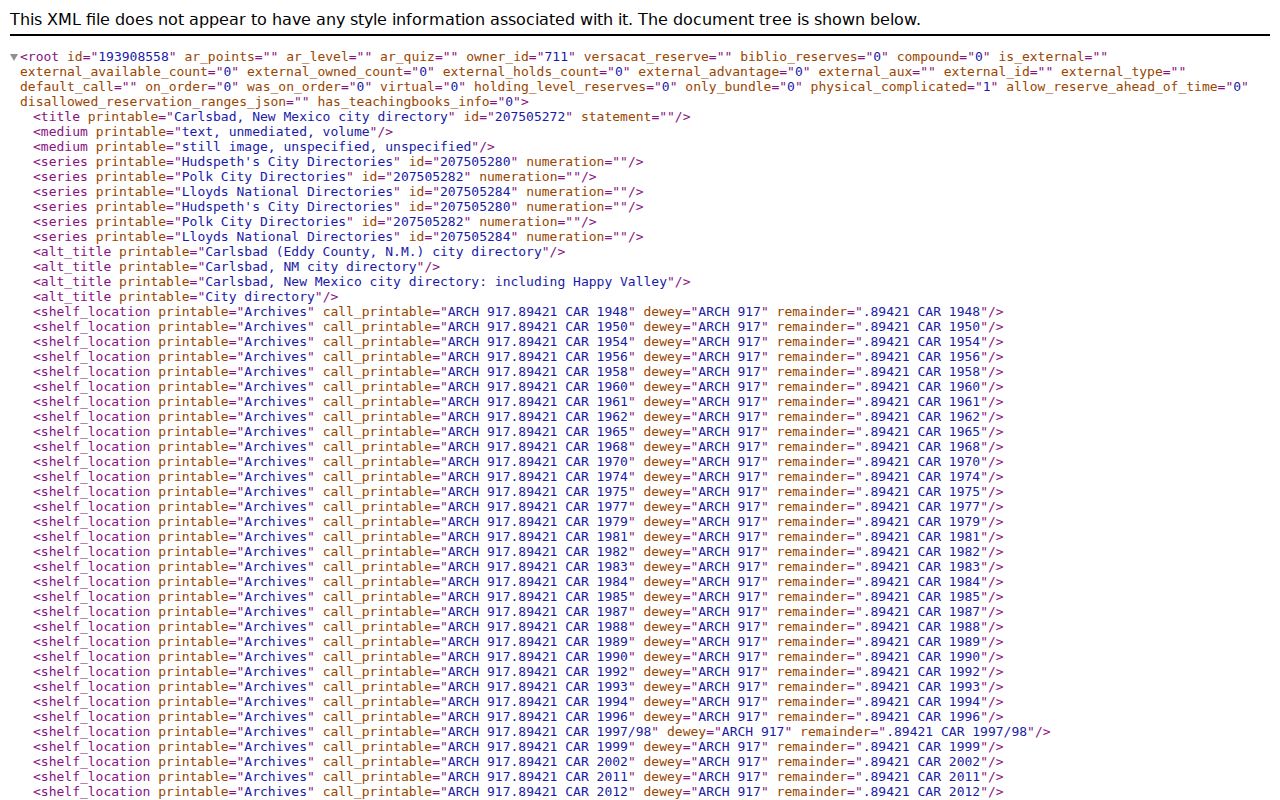Select shelf_location row for CAR 1965
The image size is (1280, 800).
click(x=518, y=432)
